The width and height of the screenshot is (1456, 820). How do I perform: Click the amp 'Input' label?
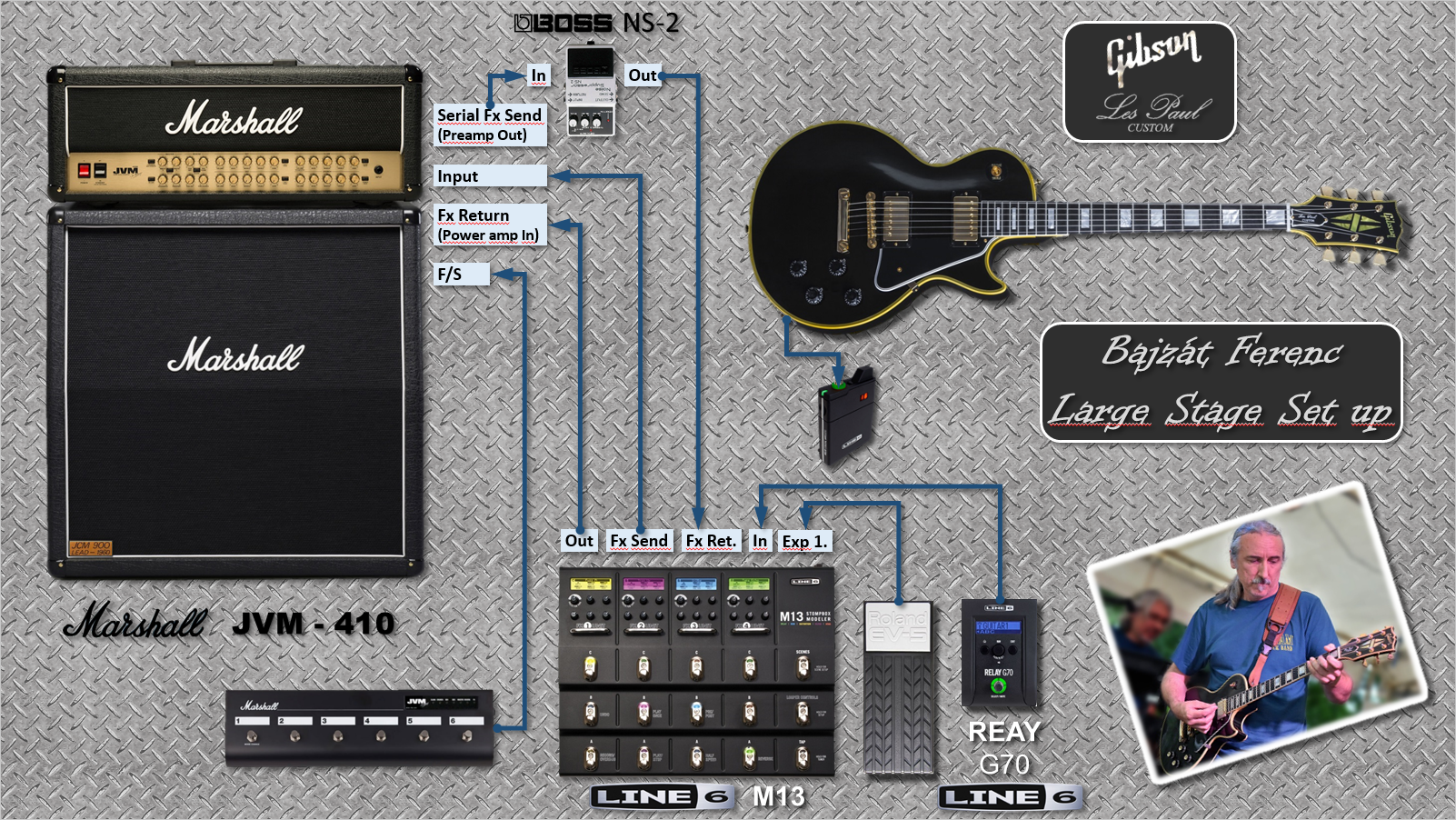click(490, 175)
